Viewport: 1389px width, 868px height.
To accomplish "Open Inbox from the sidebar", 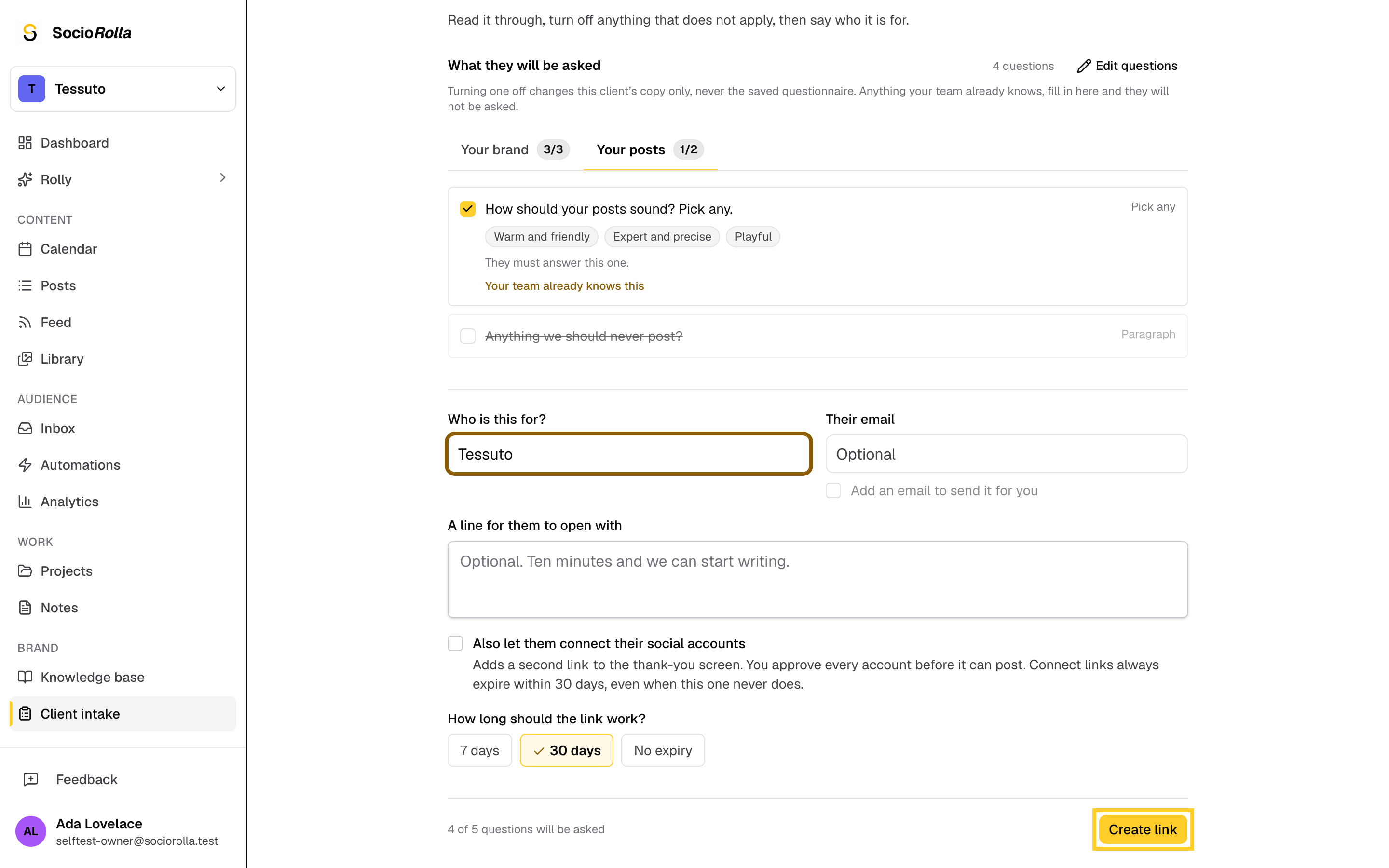I will [123, 428].
